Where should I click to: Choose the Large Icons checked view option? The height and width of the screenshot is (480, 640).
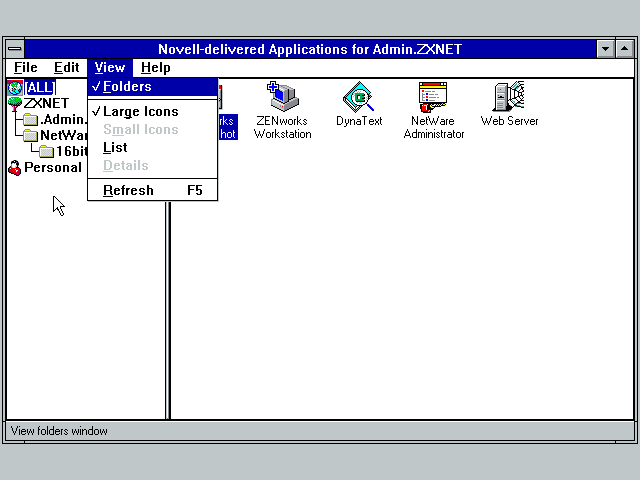click(152, 111)
